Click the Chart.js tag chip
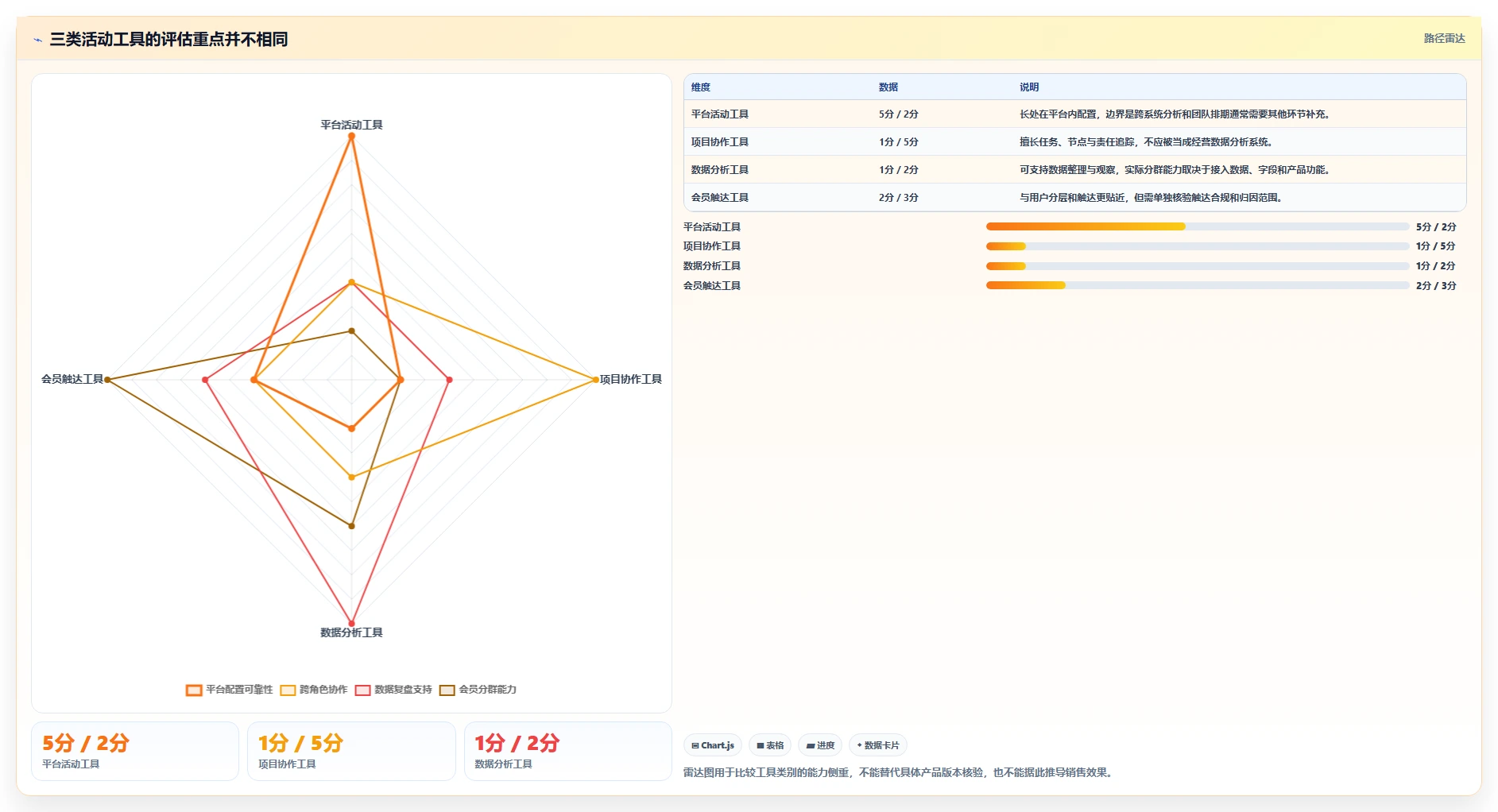This screenshot has width=1498, height=812. click(713, 745)
